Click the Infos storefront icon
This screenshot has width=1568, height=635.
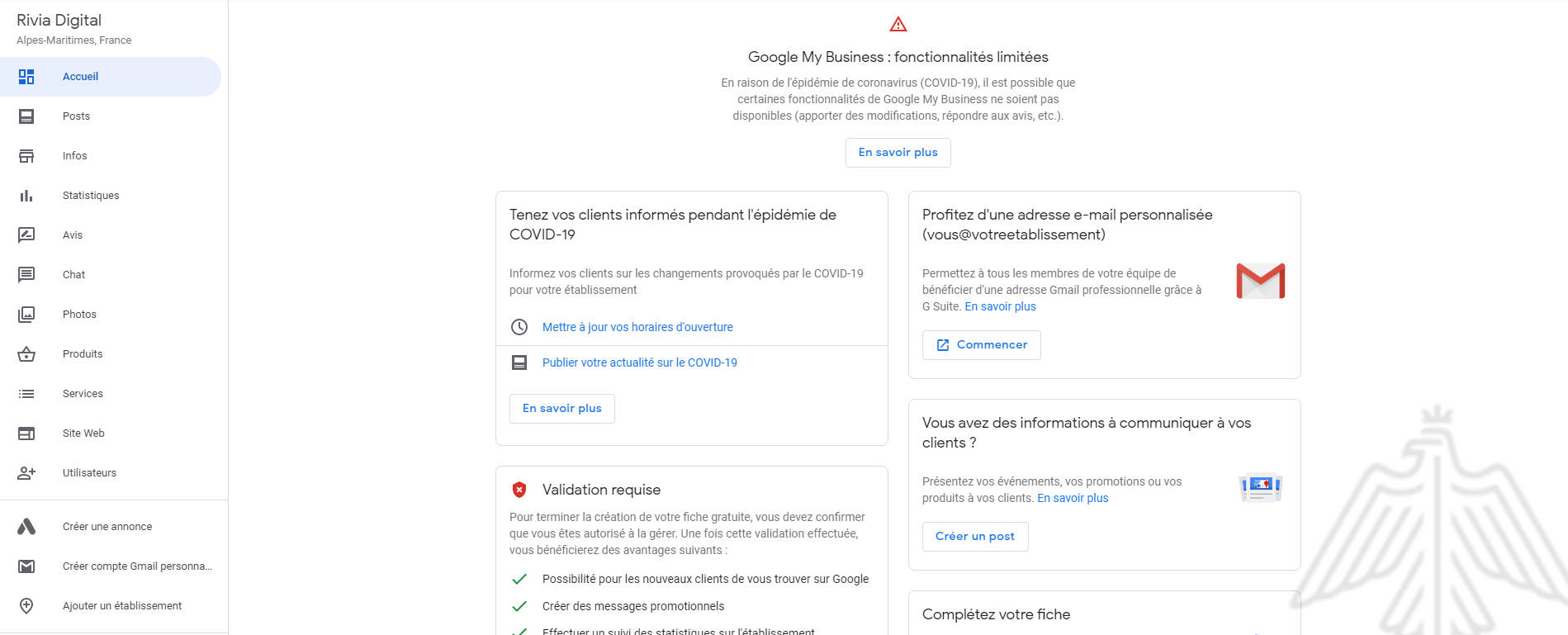tap(26, 156)
